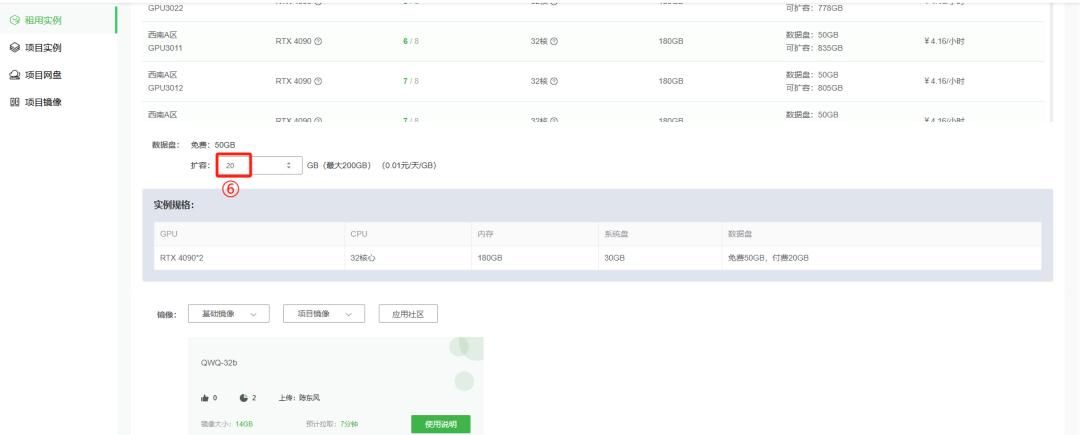Click 180GB memory value in spec table
The width and height of the screenshot is (1080, 435).
coord(490,258)
